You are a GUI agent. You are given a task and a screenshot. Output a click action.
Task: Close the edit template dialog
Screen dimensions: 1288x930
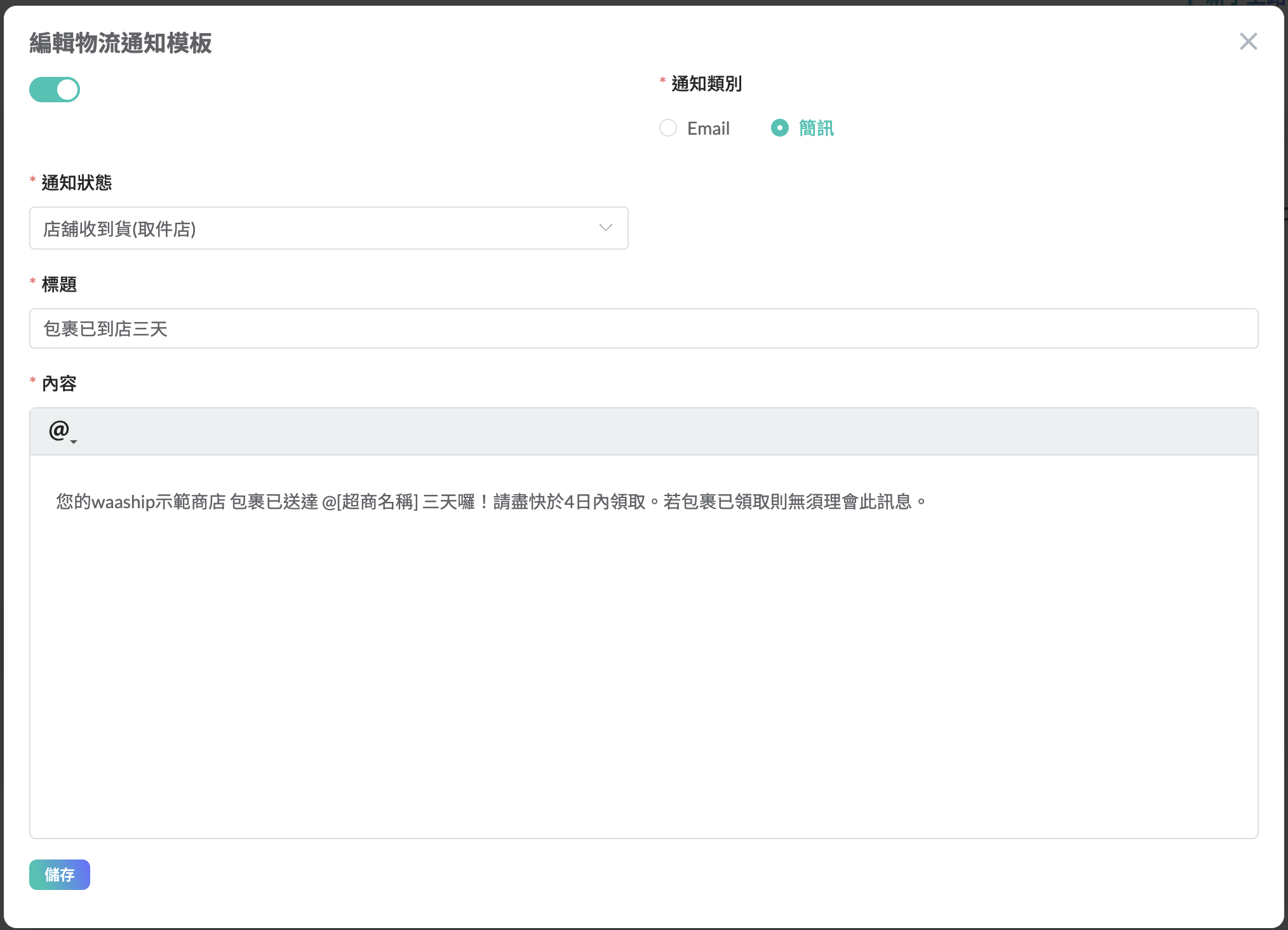pos(1248,42)
